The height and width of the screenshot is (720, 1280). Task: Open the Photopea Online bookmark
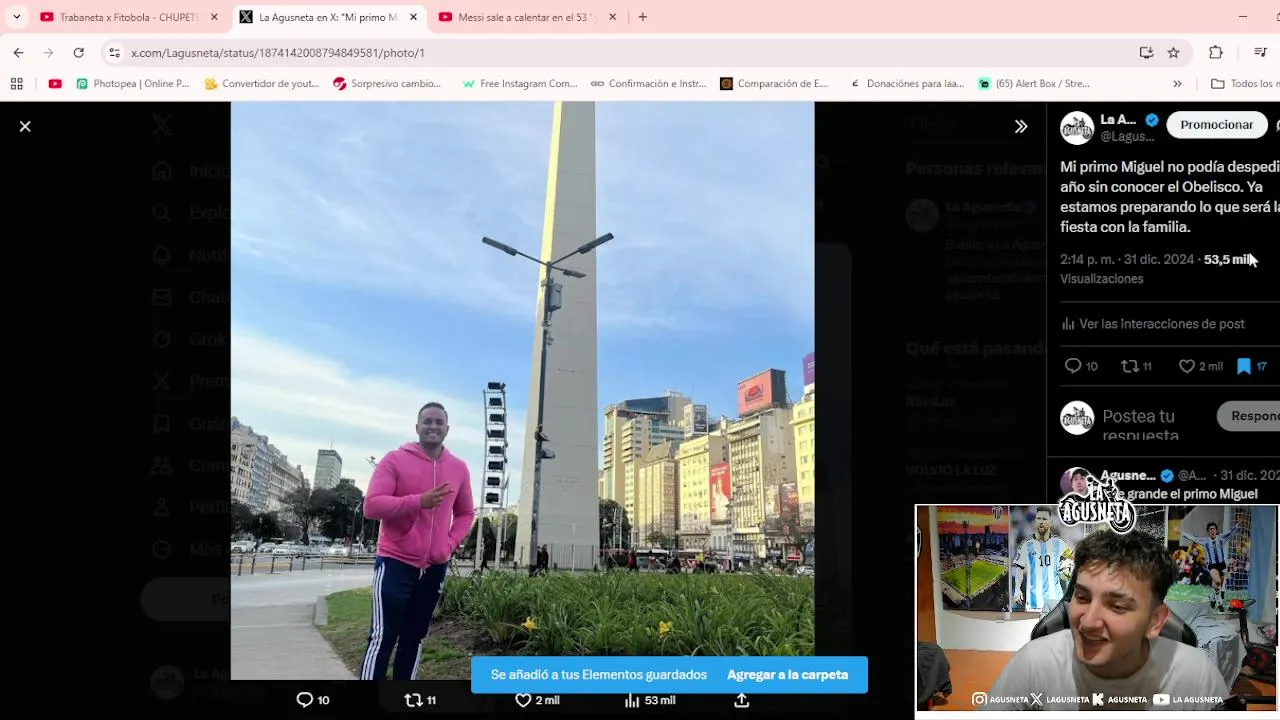(x=133, y=84)
